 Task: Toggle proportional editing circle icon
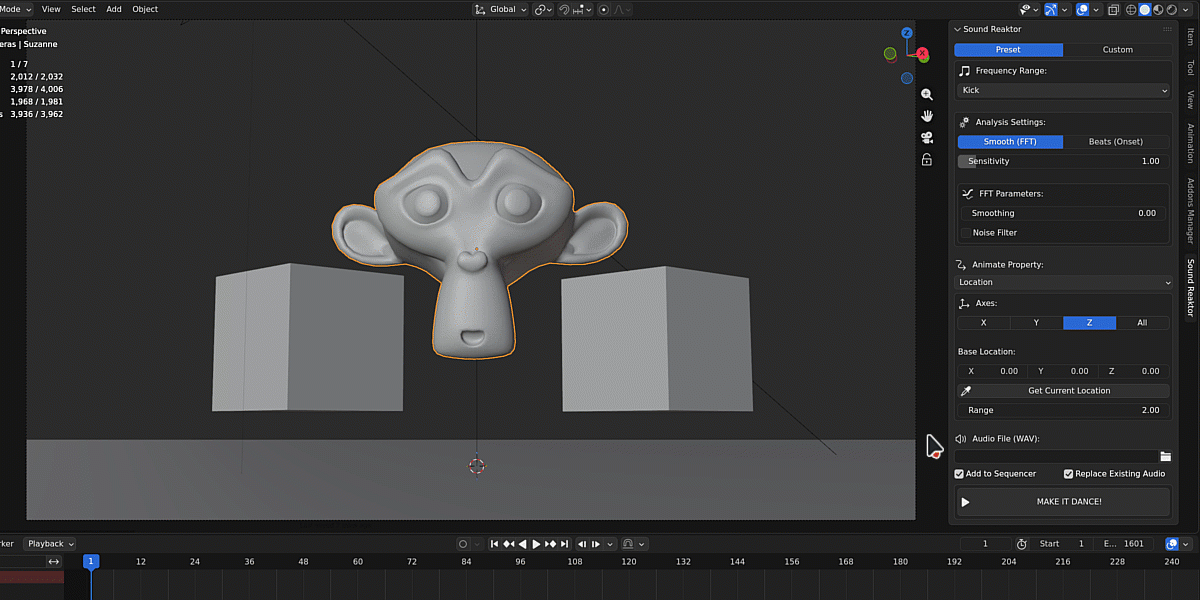(602, 9)
